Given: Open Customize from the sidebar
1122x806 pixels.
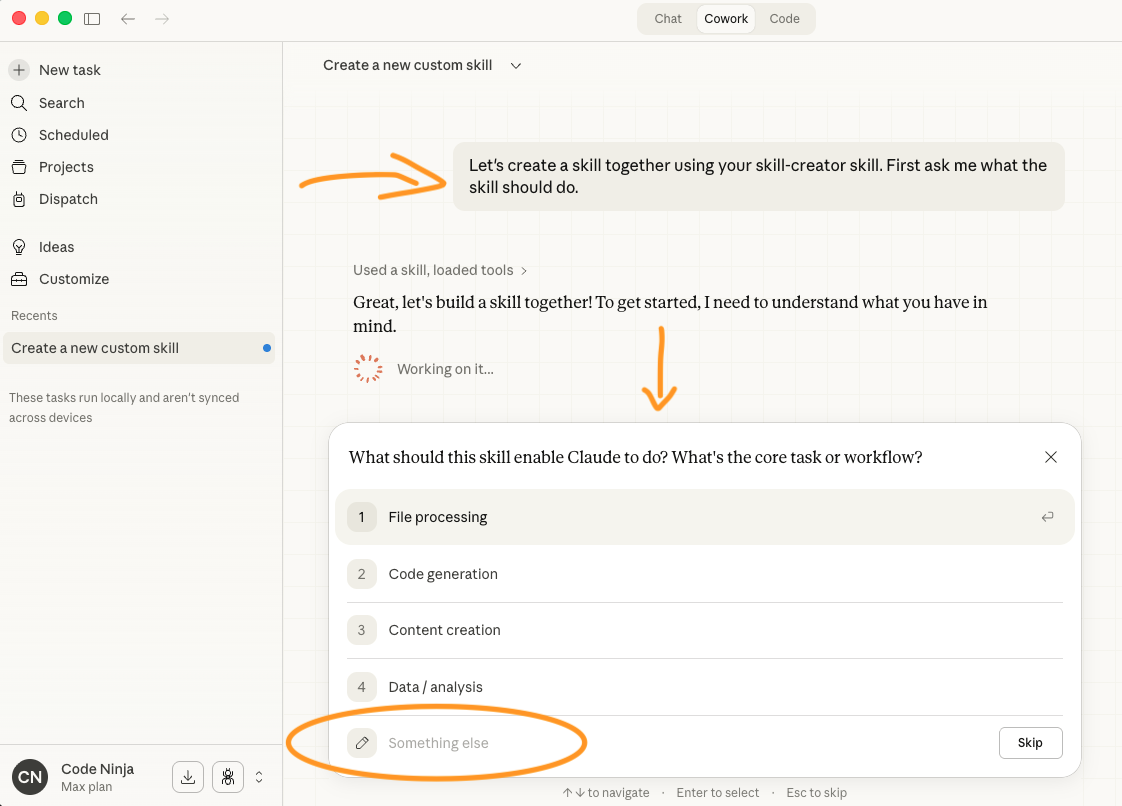Looking at the screenshot, I should click(x=73, y=279).
